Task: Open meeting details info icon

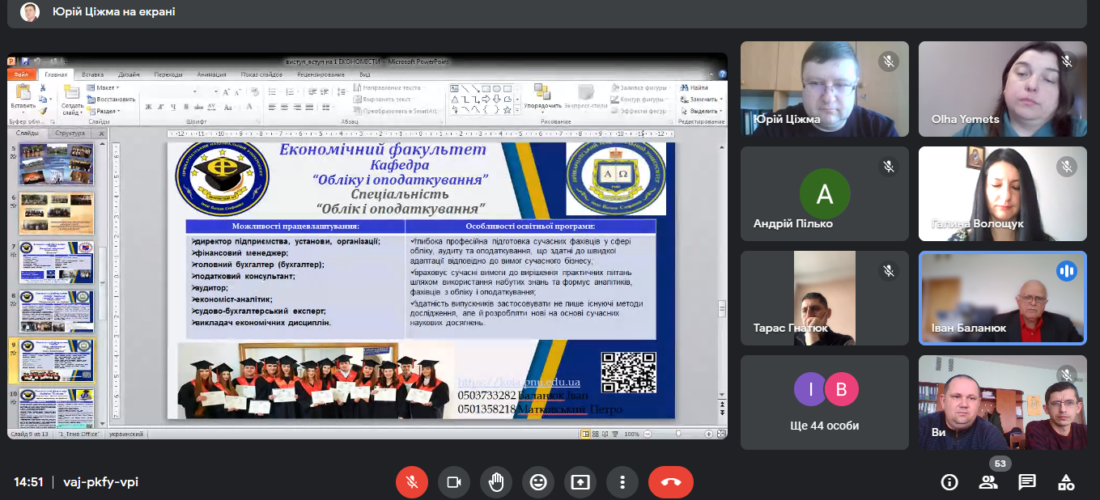Action: pyautogui.click(x=949, y=482)
